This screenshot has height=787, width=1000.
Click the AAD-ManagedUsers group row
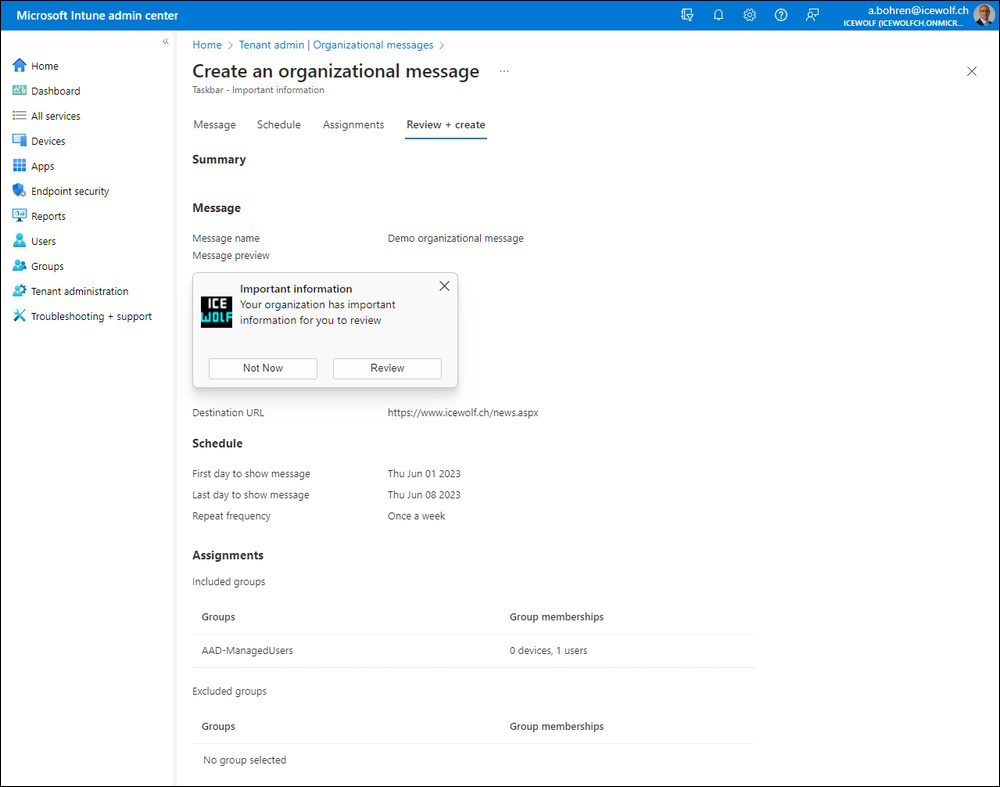pos(474,651)
